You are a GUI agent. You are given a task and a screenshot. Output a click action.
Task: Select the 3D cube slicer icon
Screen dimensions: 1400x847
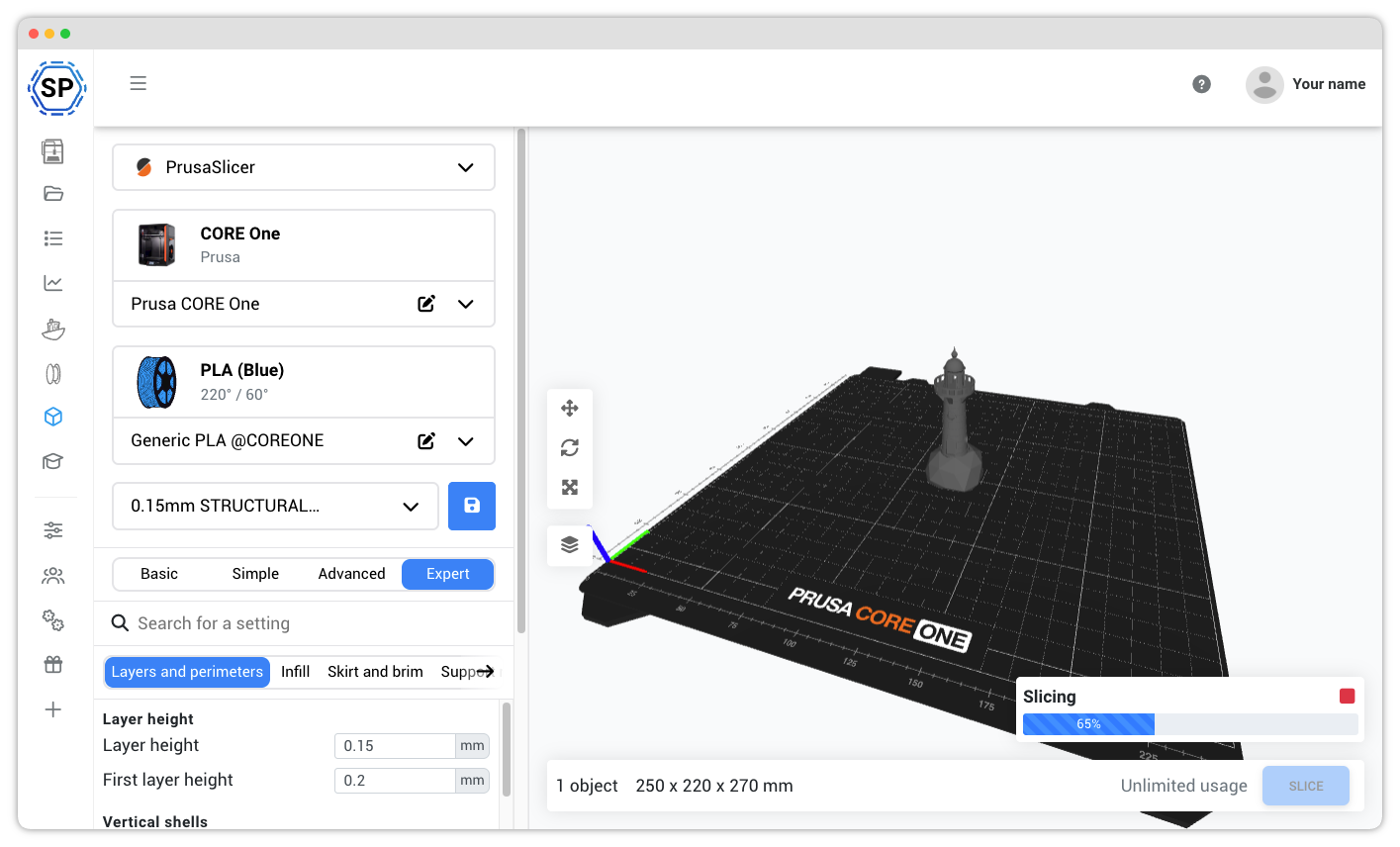(53, 417)
